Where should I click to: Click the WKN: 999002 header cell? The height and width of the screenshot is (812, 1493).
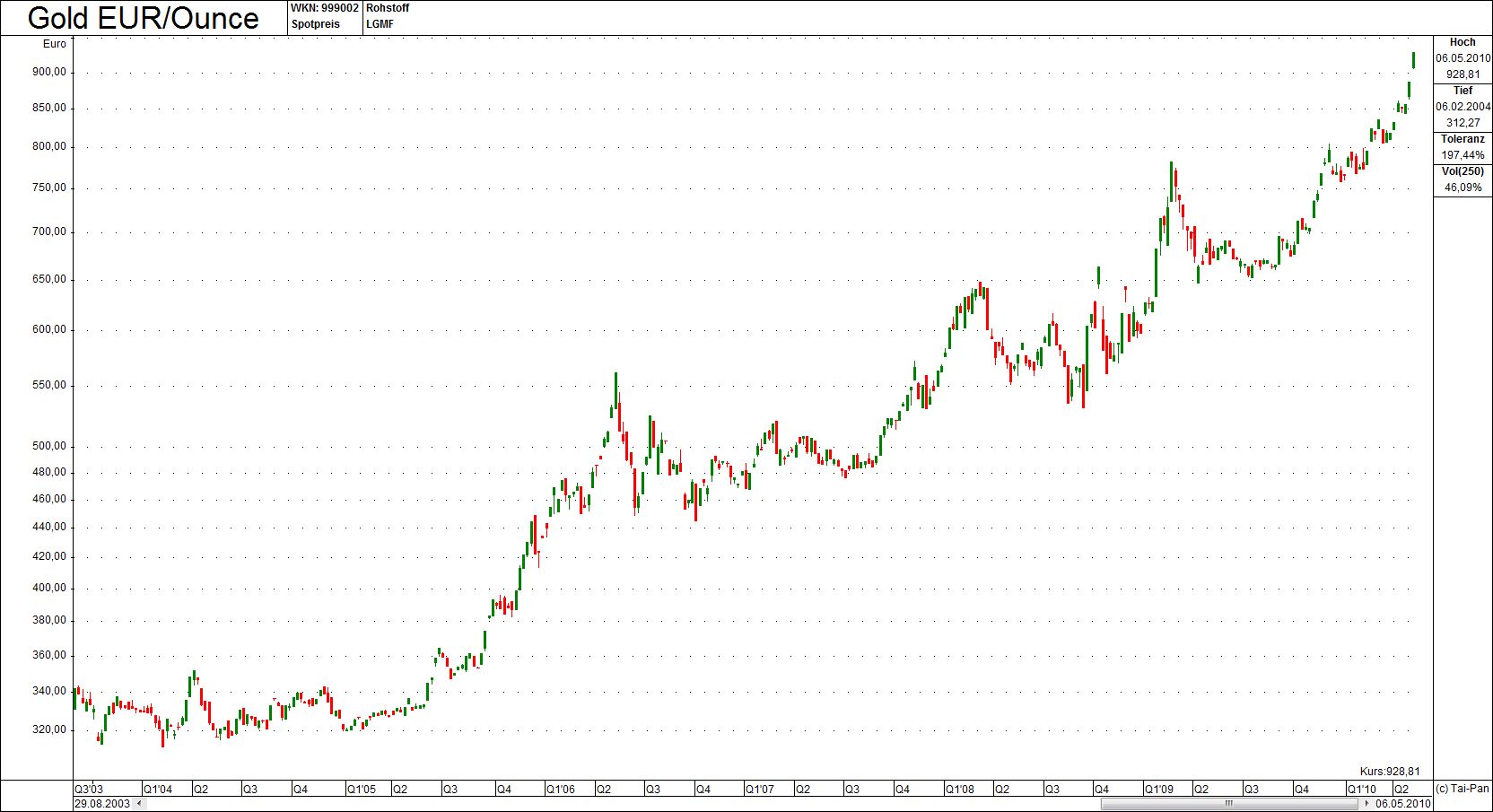tap(325, 8)
